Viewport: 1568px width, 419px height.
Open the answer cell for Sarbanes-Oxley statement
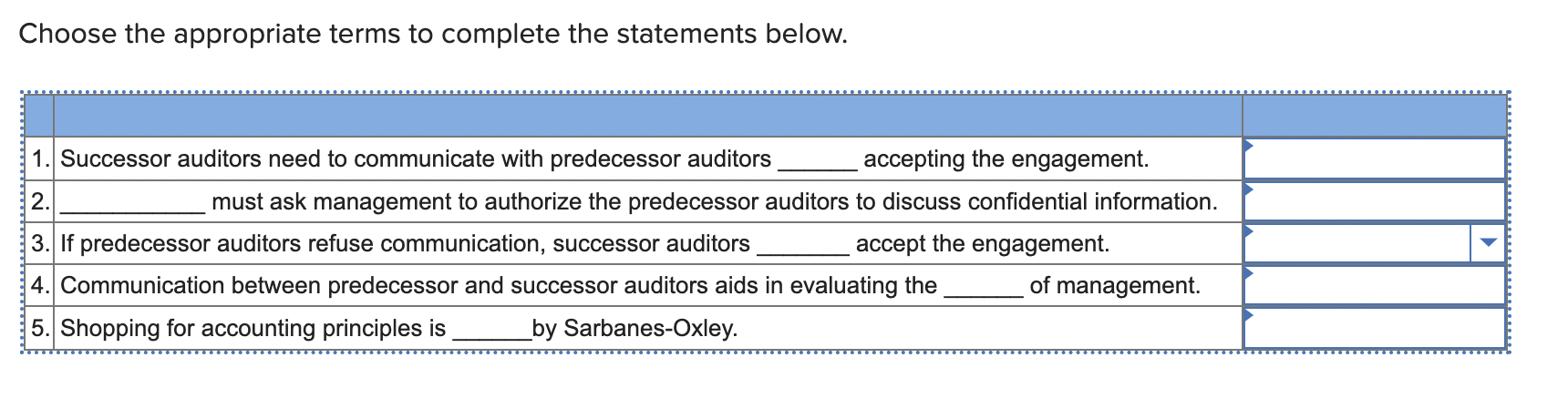pos(1374,328)
